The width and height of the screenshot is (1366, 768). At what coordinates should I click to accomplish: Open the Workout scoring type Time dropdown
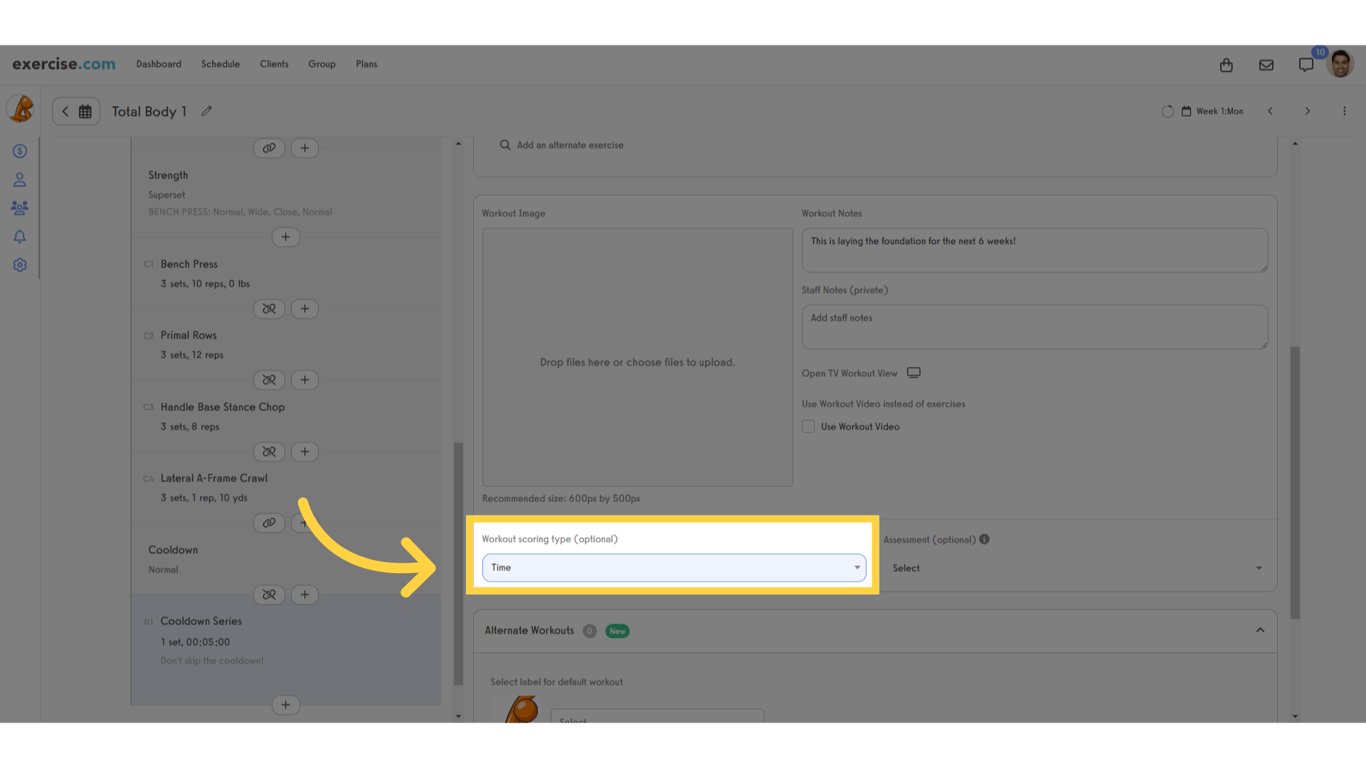tap(674, 567)
